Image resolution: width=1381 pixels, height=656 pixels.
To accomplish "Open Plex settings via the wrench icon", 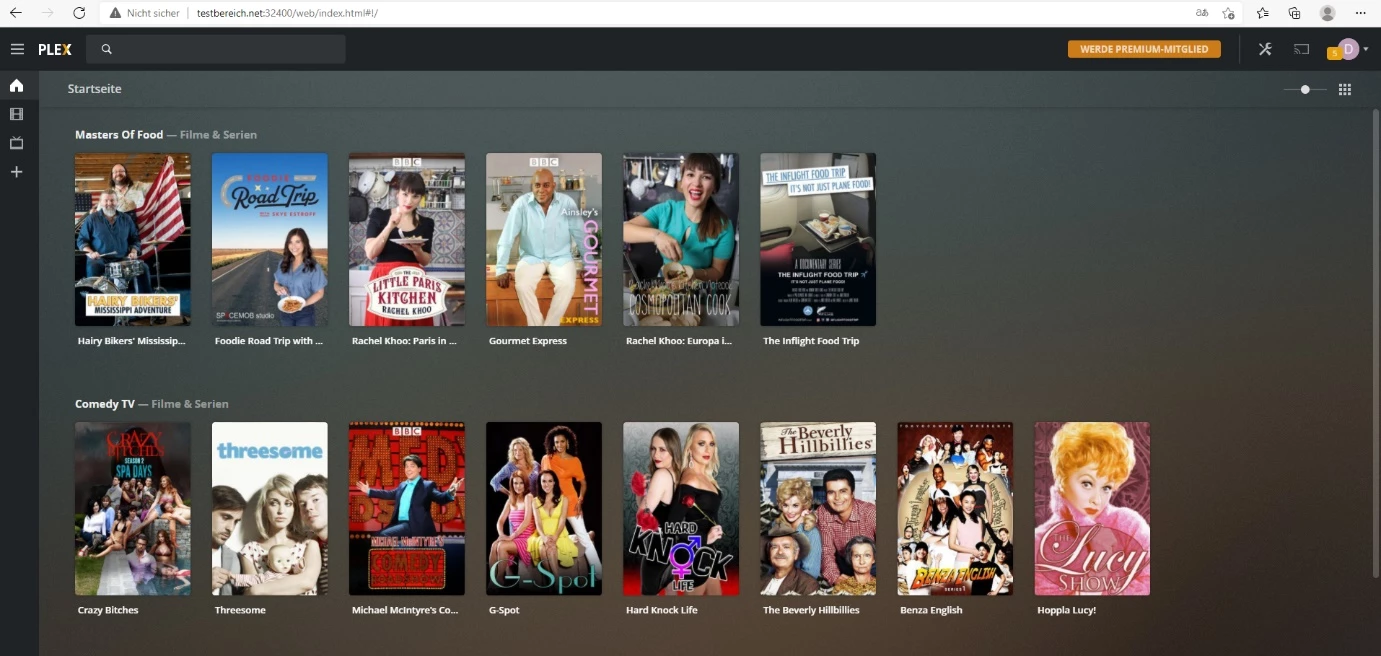I will coord(1264,48).
